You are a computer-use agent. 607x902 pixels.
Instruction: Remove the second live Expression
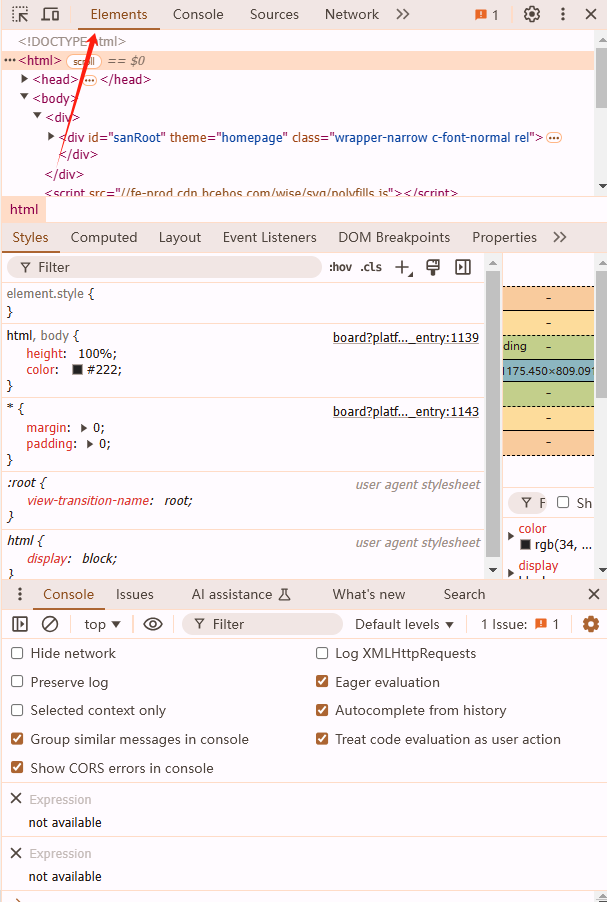(16, 853)
